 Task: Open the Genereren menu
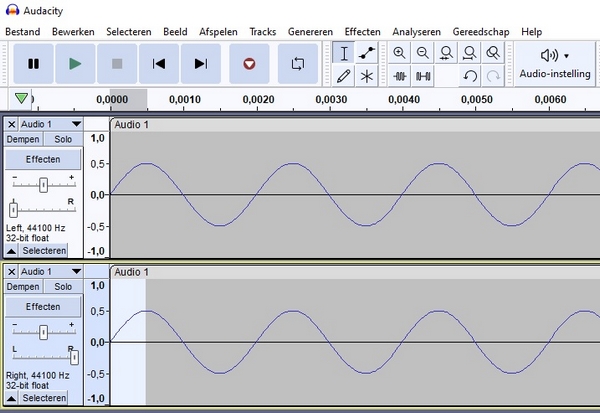310,32
